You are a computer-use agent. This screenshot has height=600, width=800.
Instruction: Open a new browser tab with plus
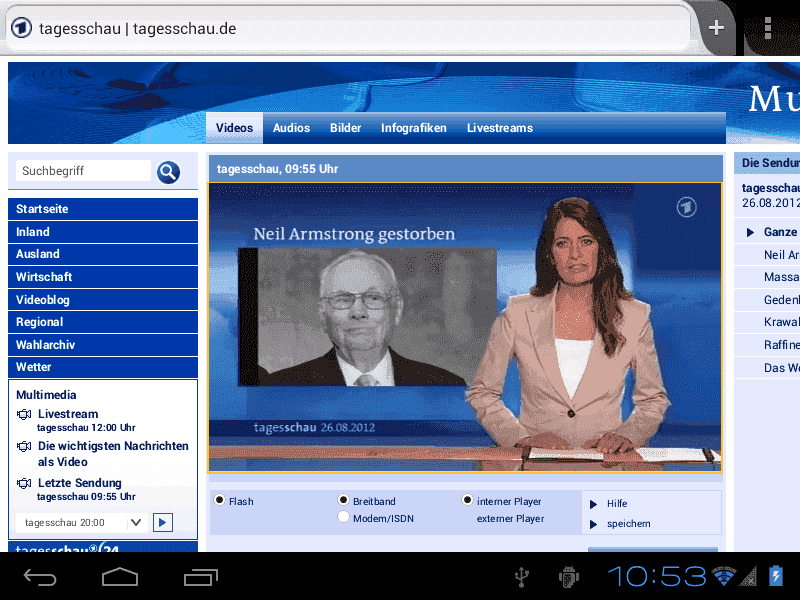[716, 28]
